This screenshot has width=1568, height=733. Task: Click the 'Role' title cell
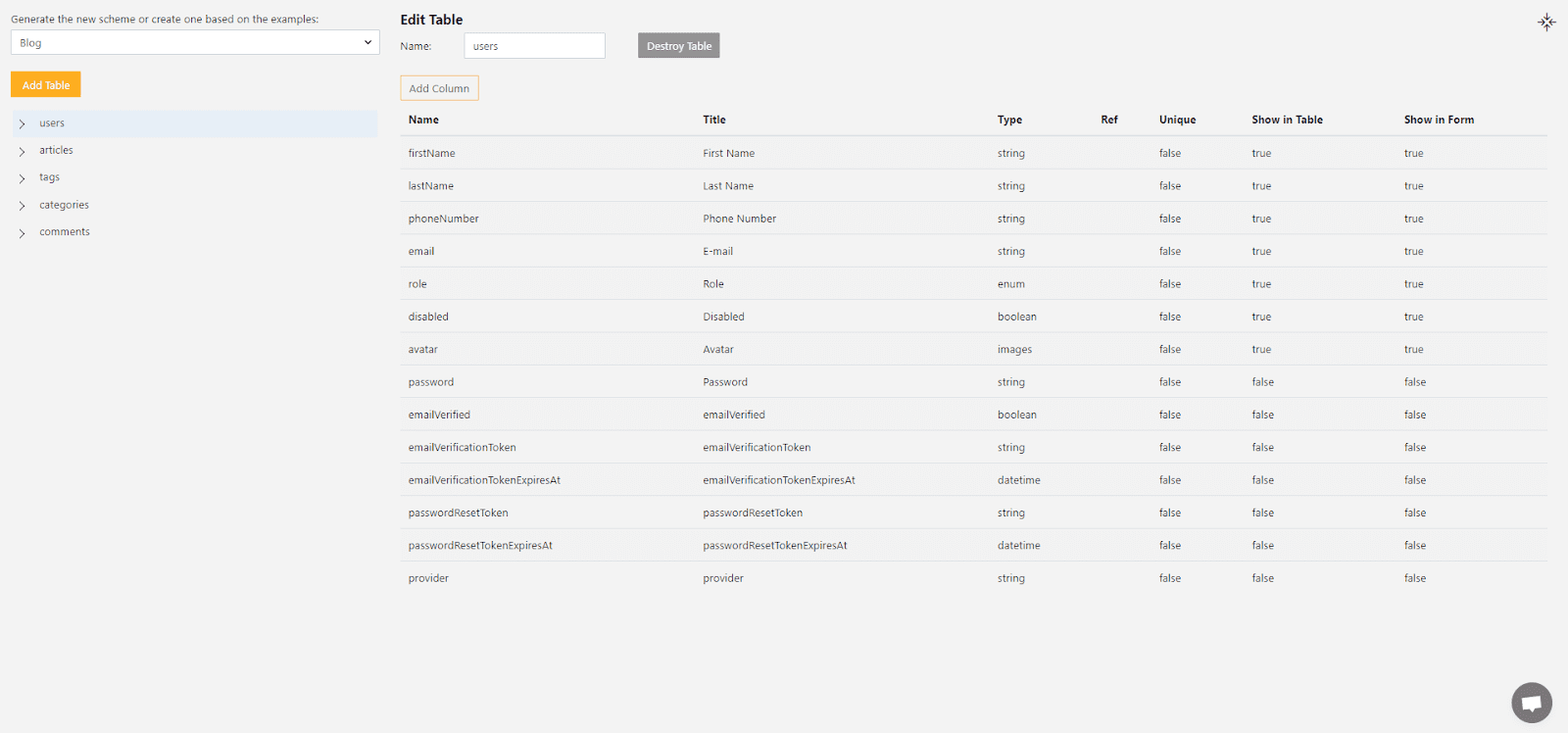coord(713,284)
